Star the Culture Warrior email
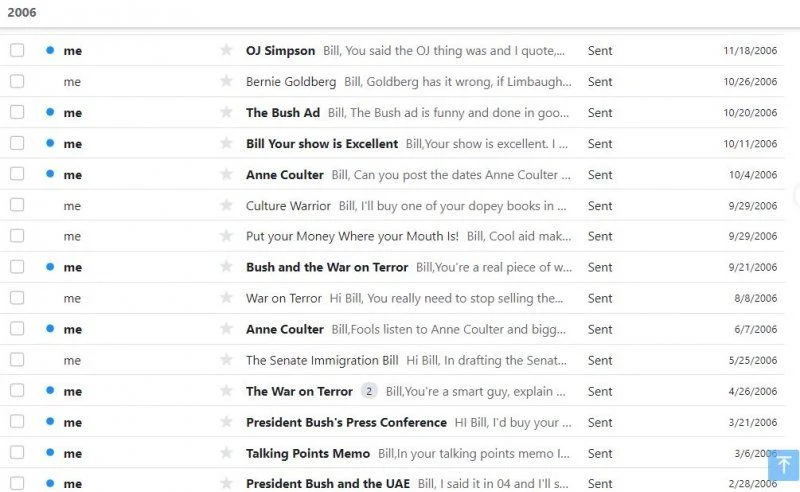Viewport: 800px width, 492px height. (226, 205)
